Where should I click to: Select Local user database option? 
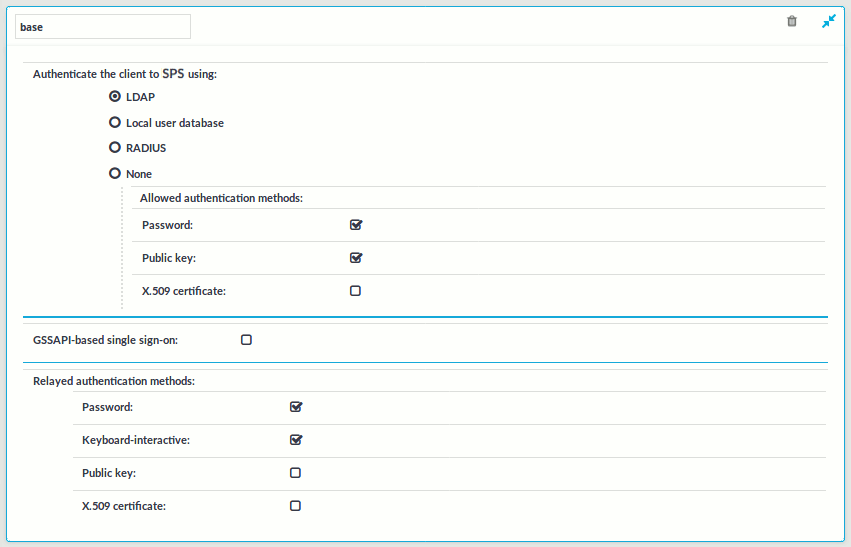click(115, 122)
